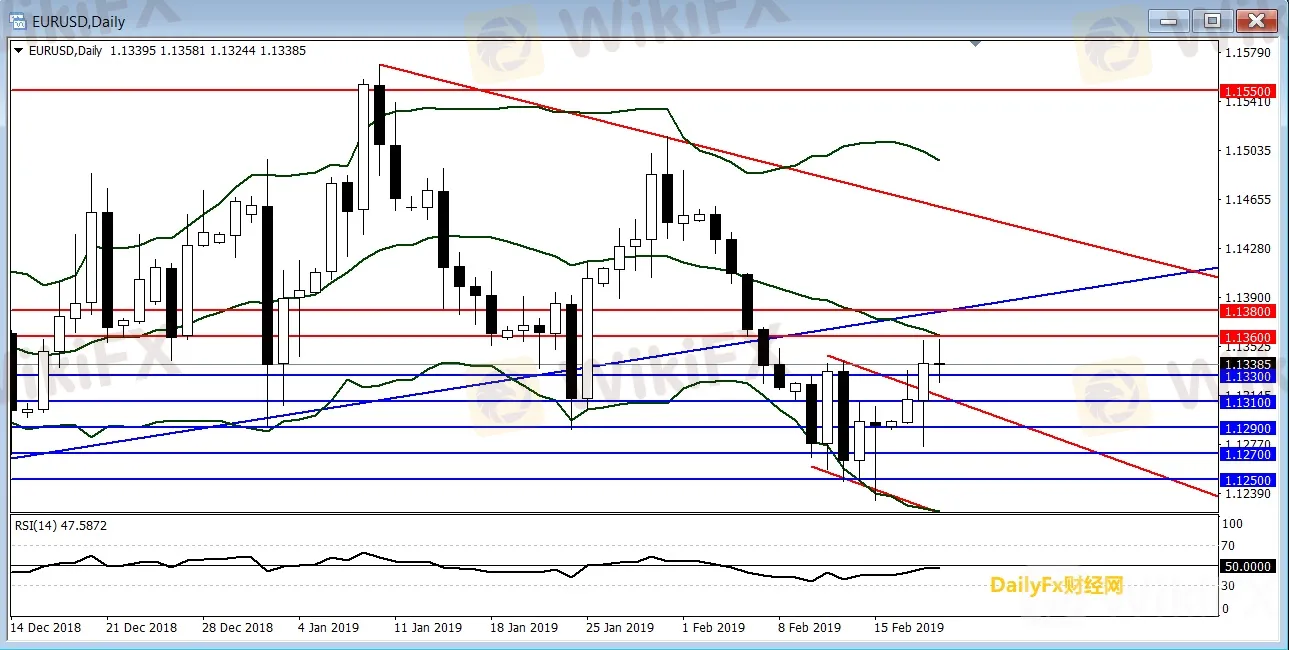
Task: Click the red 1.13800 resistance label
Action: click(x=1247, y=311)
